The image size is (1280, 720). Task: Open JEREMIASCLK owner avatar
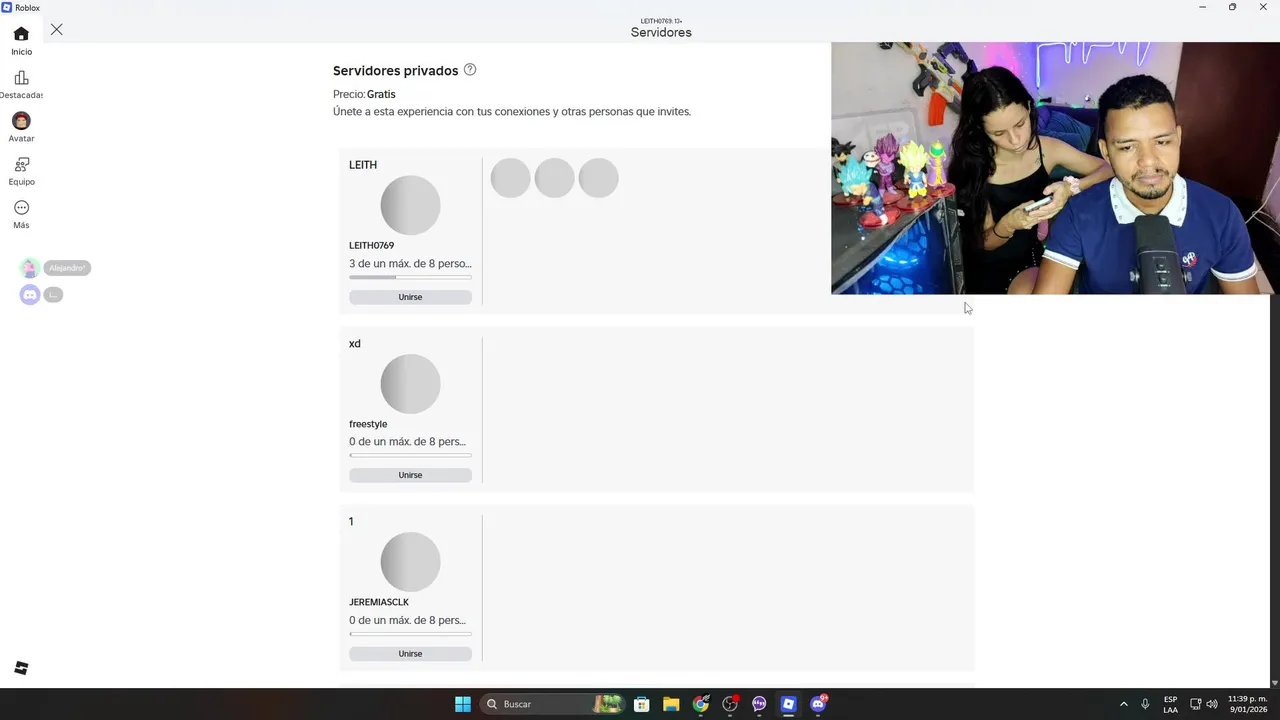coord(410,562)
